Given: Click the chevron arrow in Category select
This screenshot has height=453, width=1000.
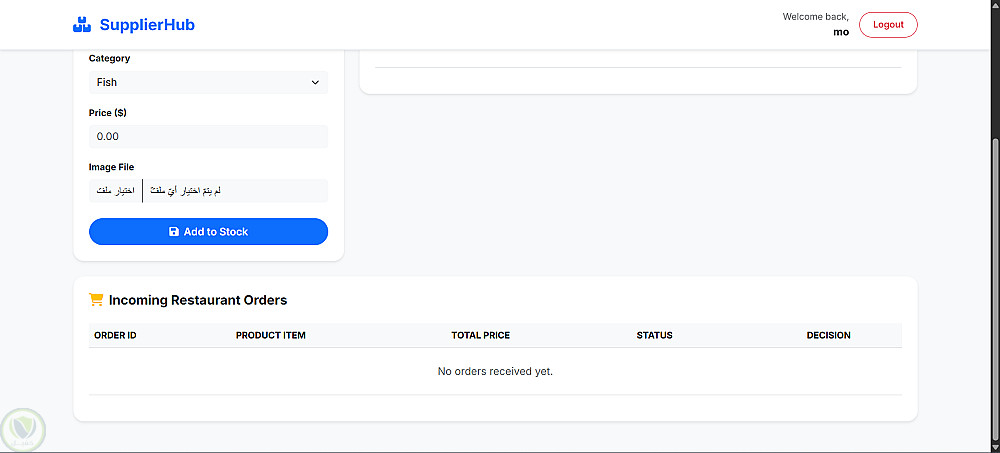Looking at the screenshot, I should [x=315, y=82].
